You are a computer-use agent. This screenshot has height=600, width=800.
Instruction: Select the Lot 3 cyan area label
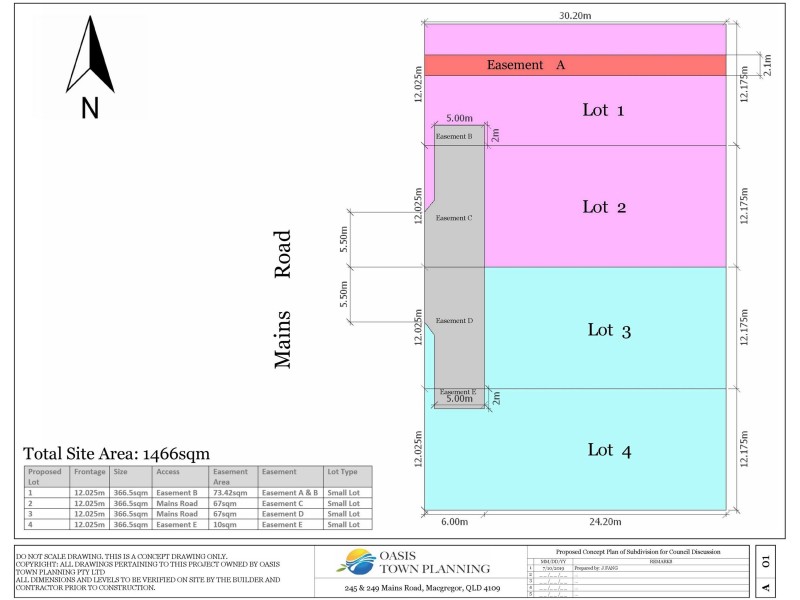coord(609,330)
